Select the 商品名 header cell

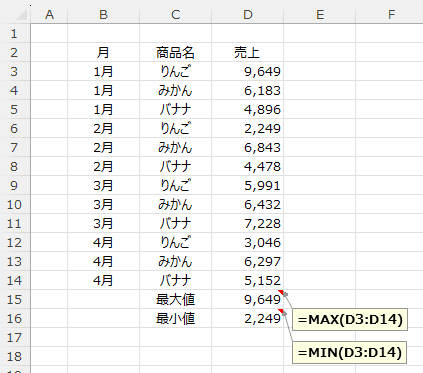coord(175,52)
